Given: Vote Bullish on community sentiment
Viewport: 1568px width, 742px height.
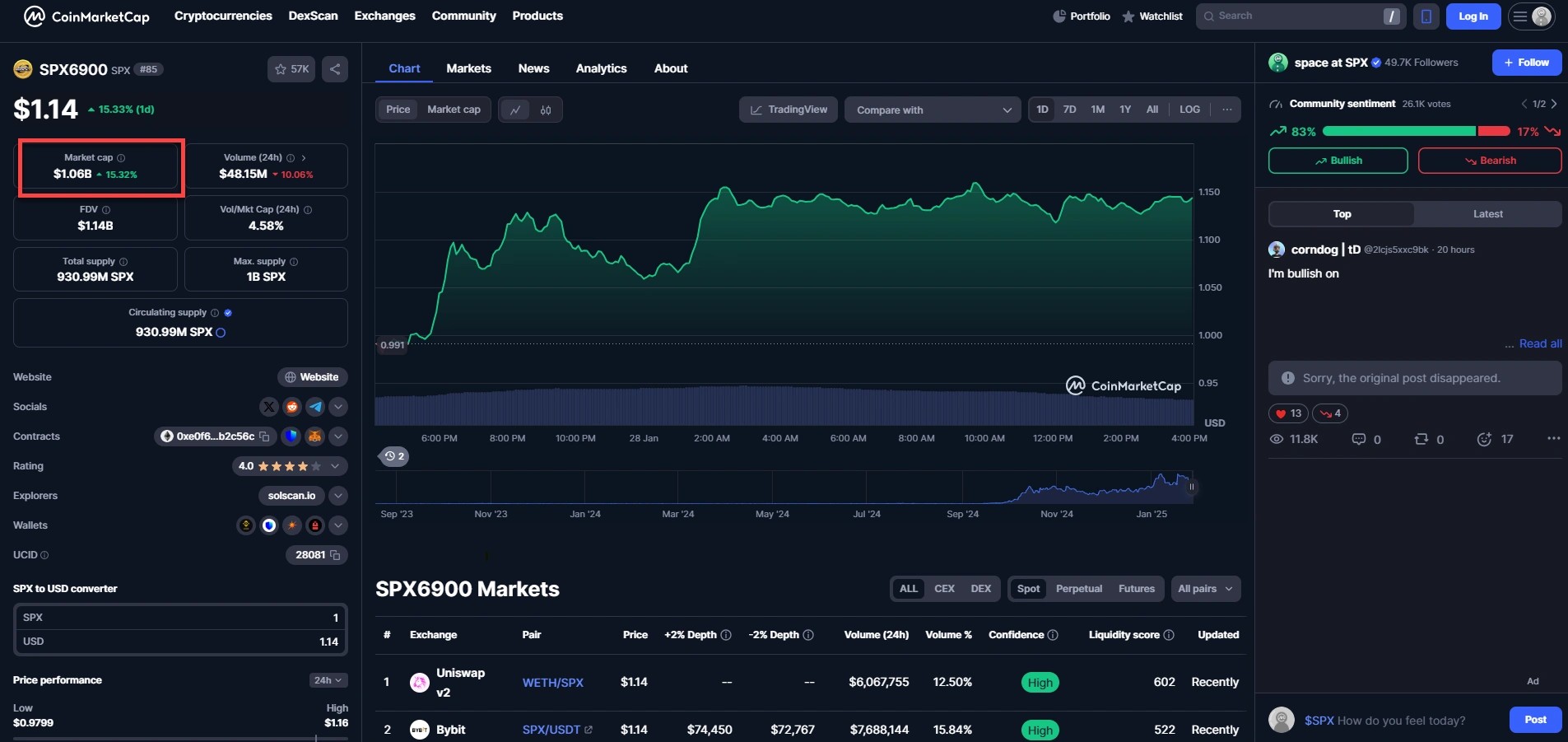Looking at the screenshot, I should 1338,161.
